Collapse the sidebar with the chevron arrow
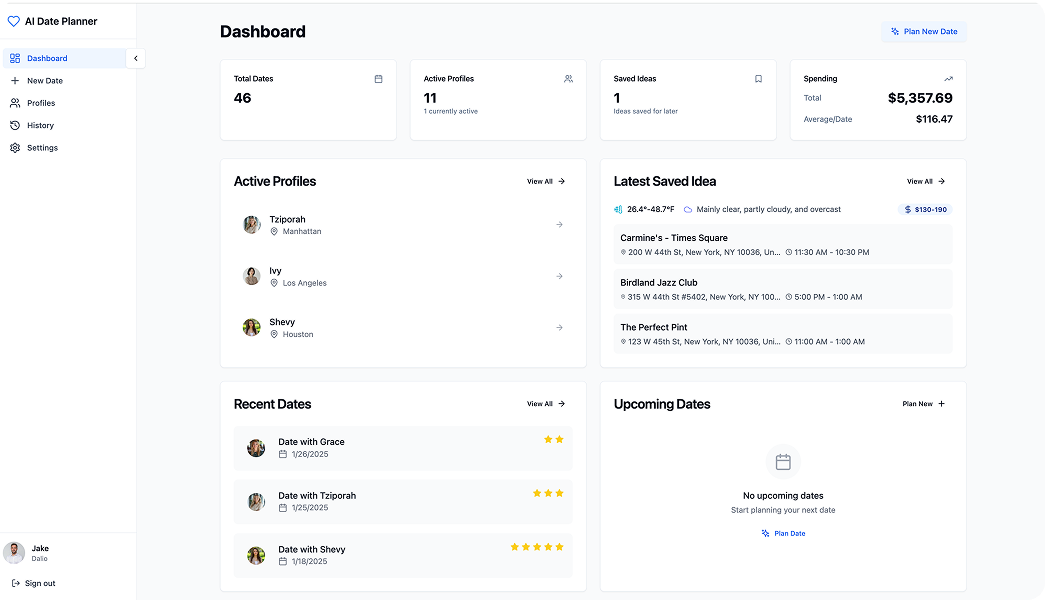Image resolution: width=1045 pixels, height=600 pixels. [x=135, y=58]
